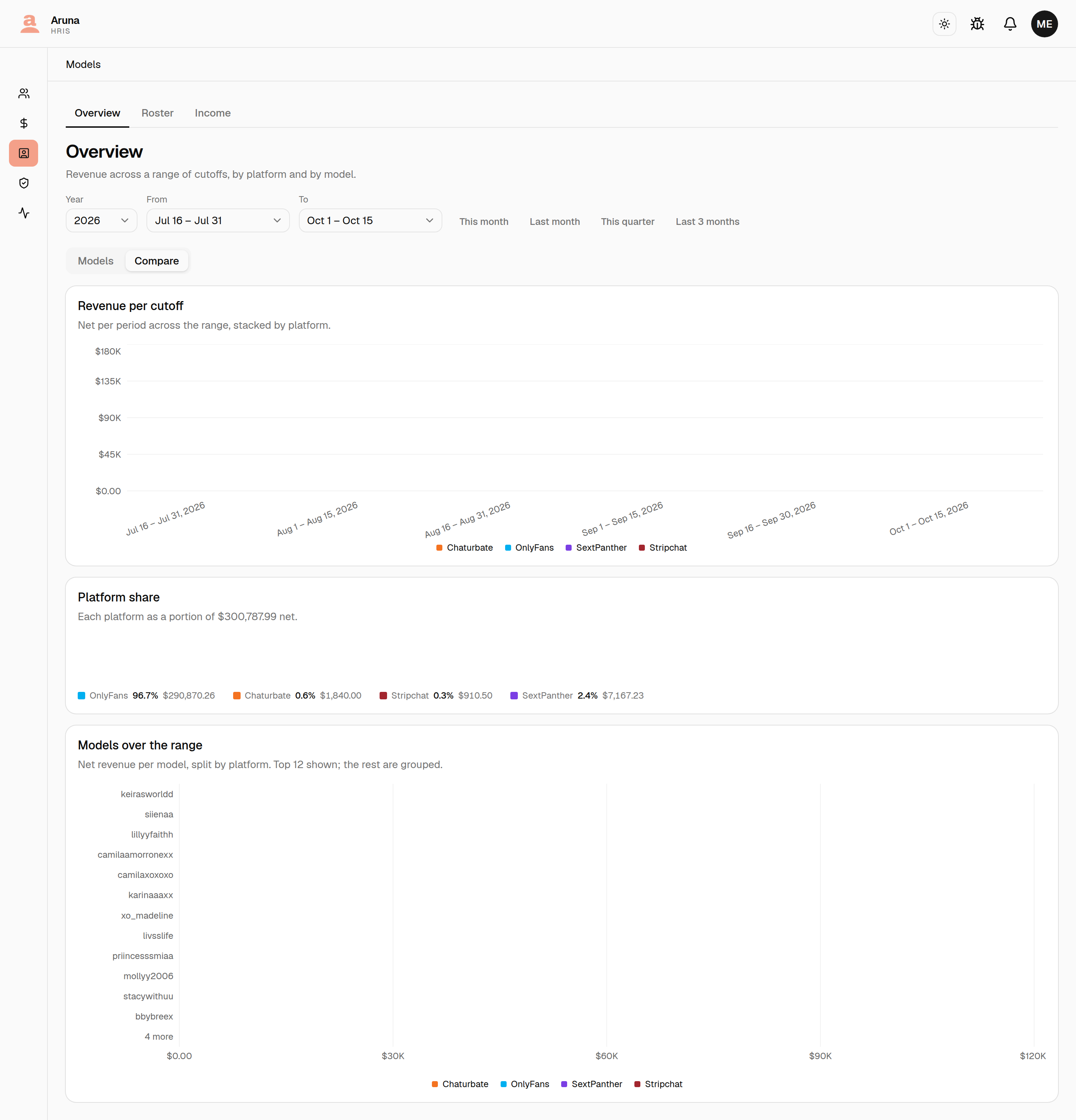This screenshot has width=1076, height=1120.
Task: Click the camilaamorronexx model label
Action: [135, 855]
